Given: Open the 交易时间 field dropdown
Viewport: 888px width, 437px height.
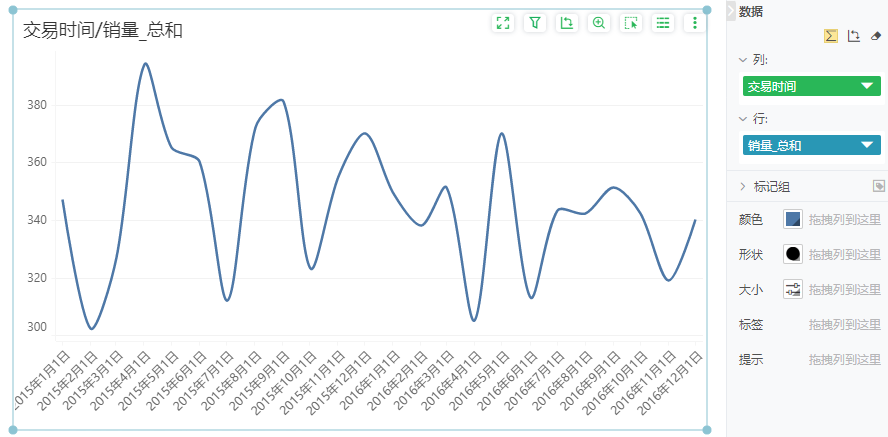Looking at the screenshot, I should pos(867,87).
